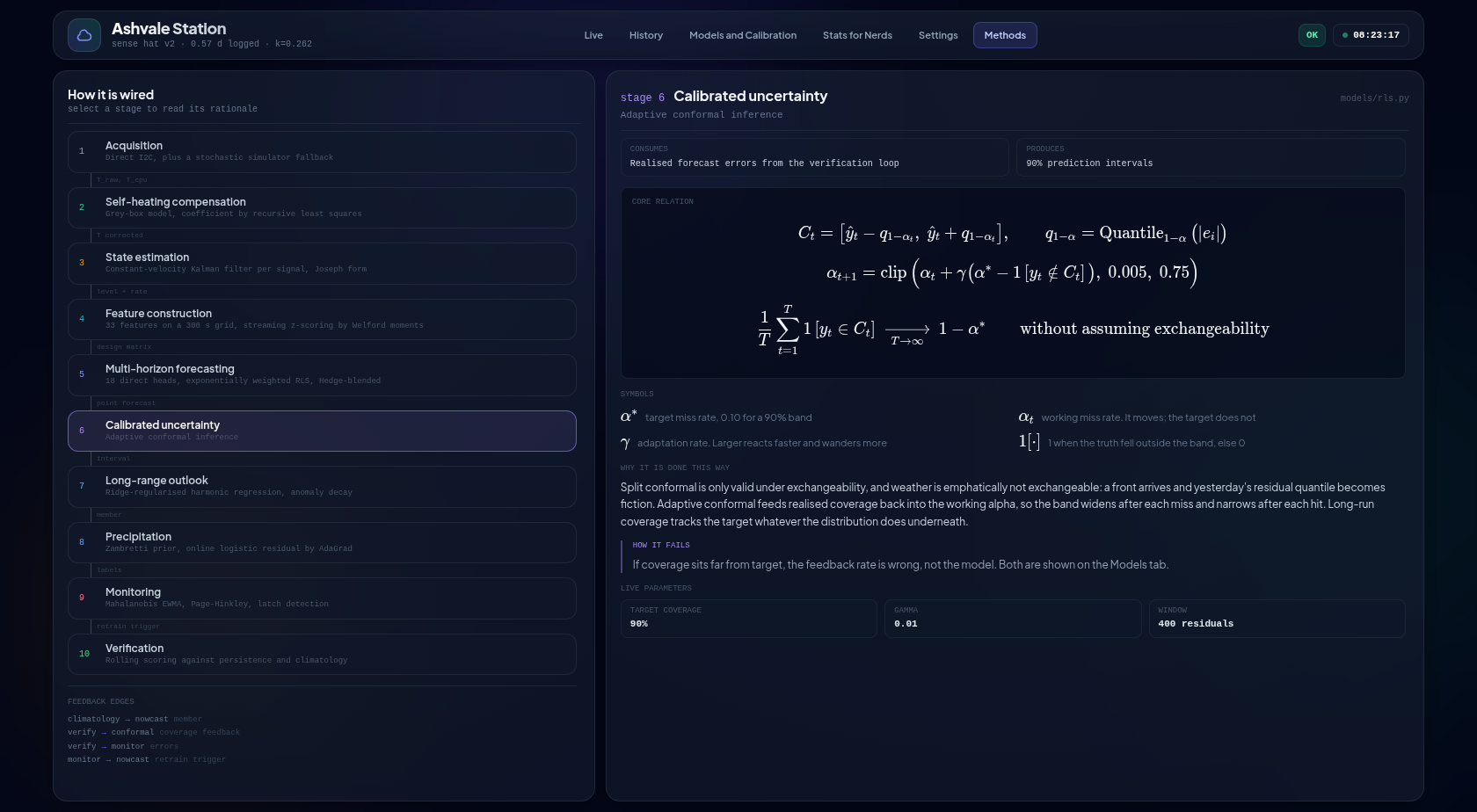
Task: Click the OK status badge
Action: 1312,35
